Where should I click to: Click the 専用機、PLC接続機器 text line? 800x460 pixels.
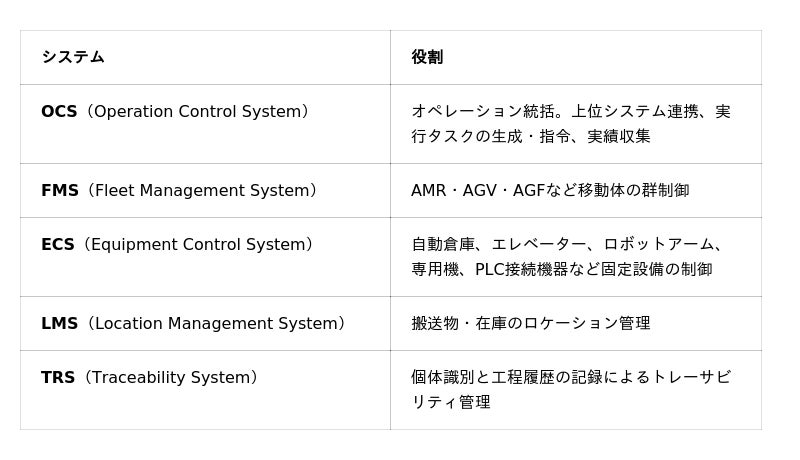pos(562,269)
